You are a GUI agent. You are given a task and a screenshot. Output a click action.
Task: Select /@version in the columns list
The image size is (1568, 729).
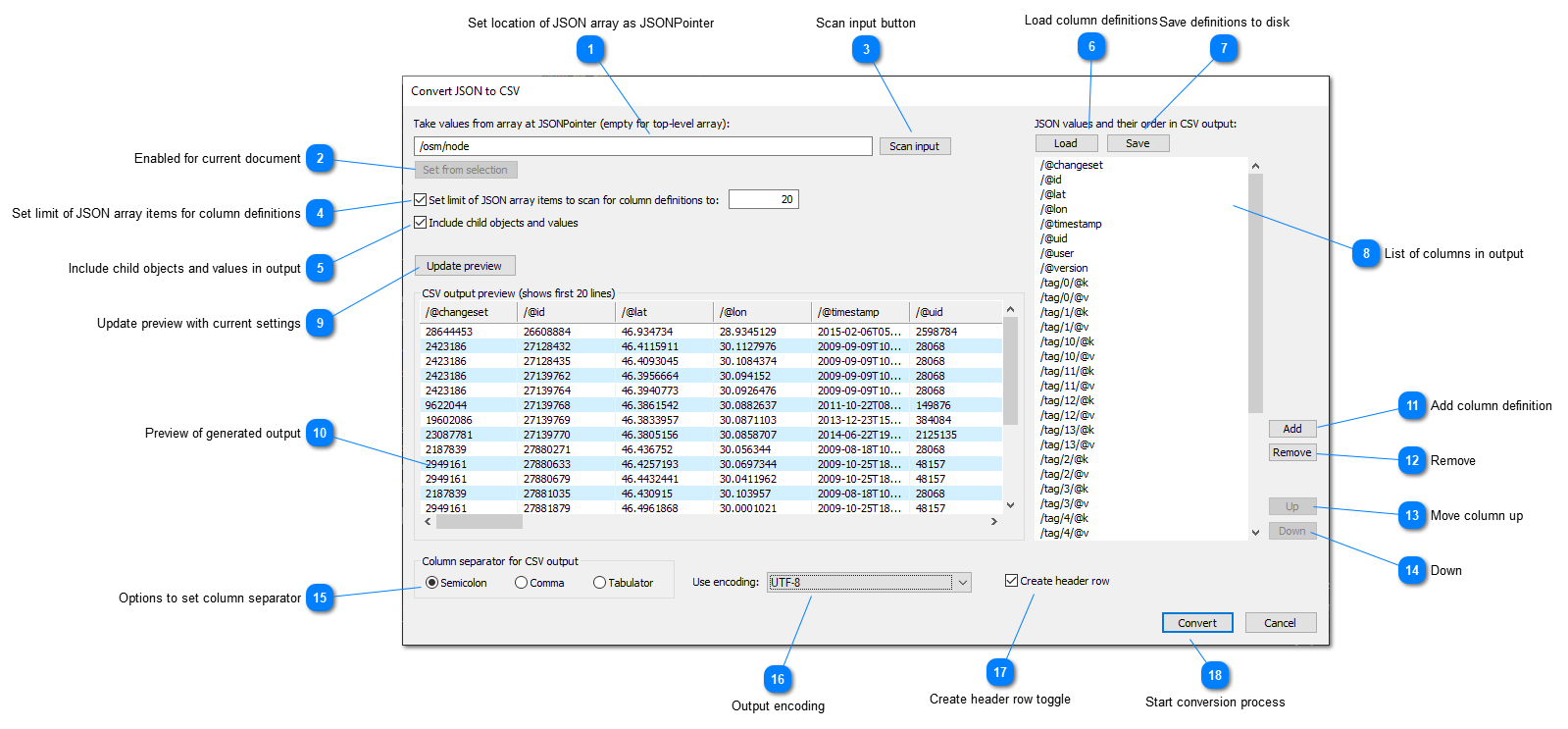[x=1064, y=268]
